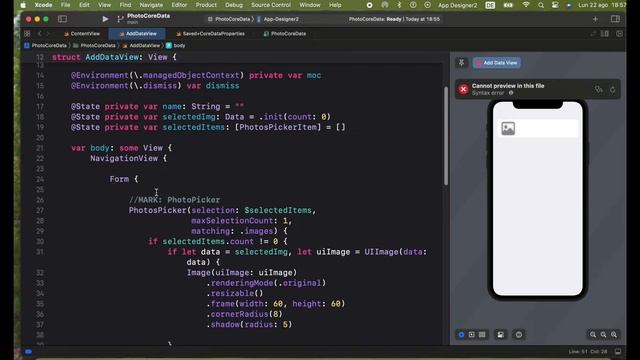
Task: Zoom canvas to 100 percent
Action: coord(603,335)
